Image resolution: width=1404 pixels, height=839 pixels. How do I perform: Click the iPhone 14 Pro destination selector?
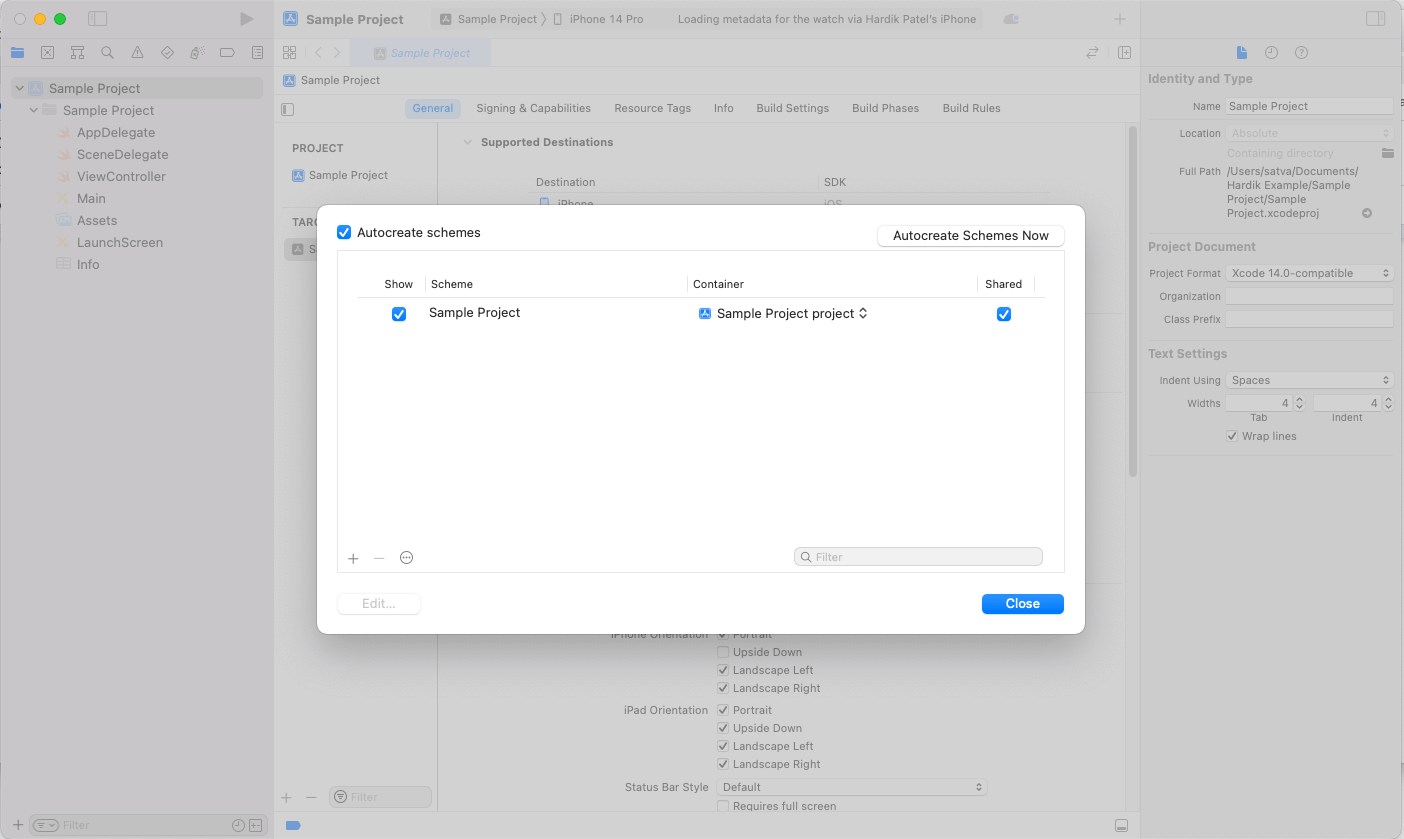coord(598,19)
